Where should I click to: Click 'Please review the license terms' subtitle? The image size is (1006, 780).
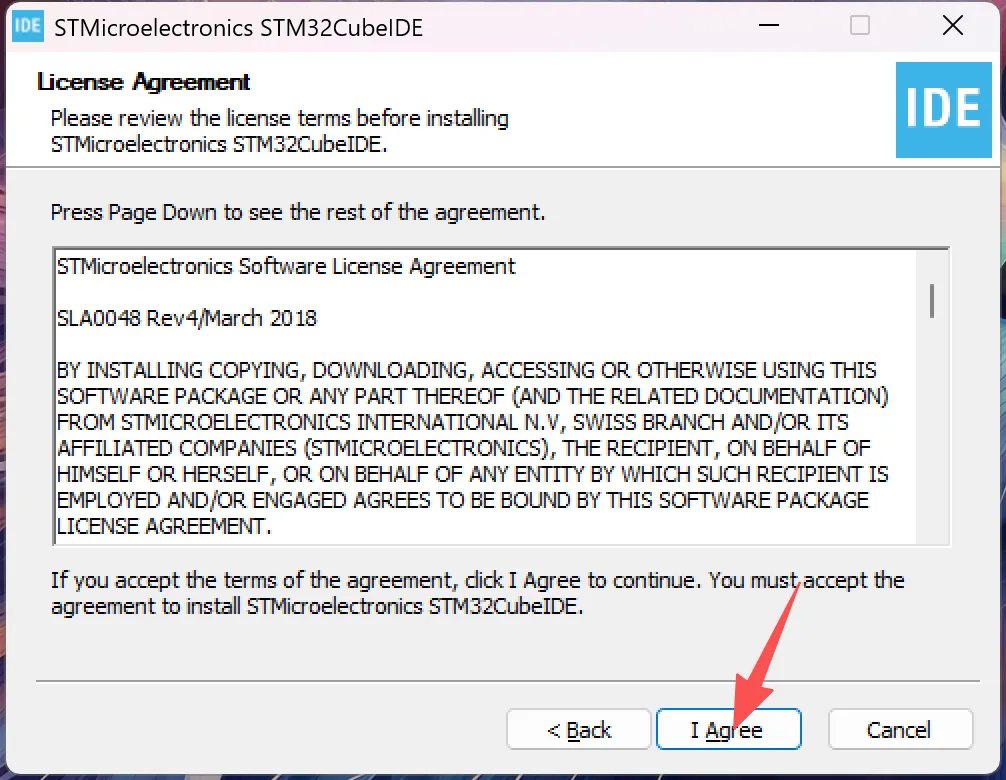[x=280, y=131]
